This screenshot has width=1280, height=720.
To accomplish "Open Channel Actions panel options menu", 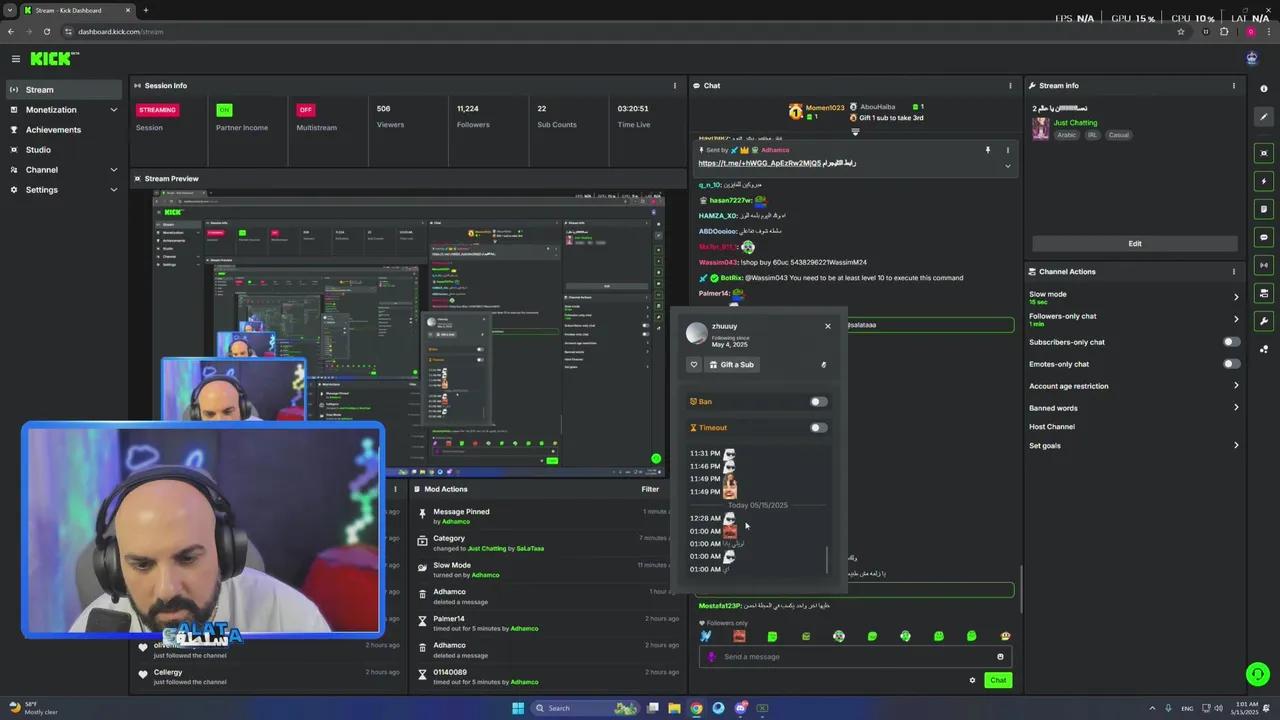I will click(1233, 272).
